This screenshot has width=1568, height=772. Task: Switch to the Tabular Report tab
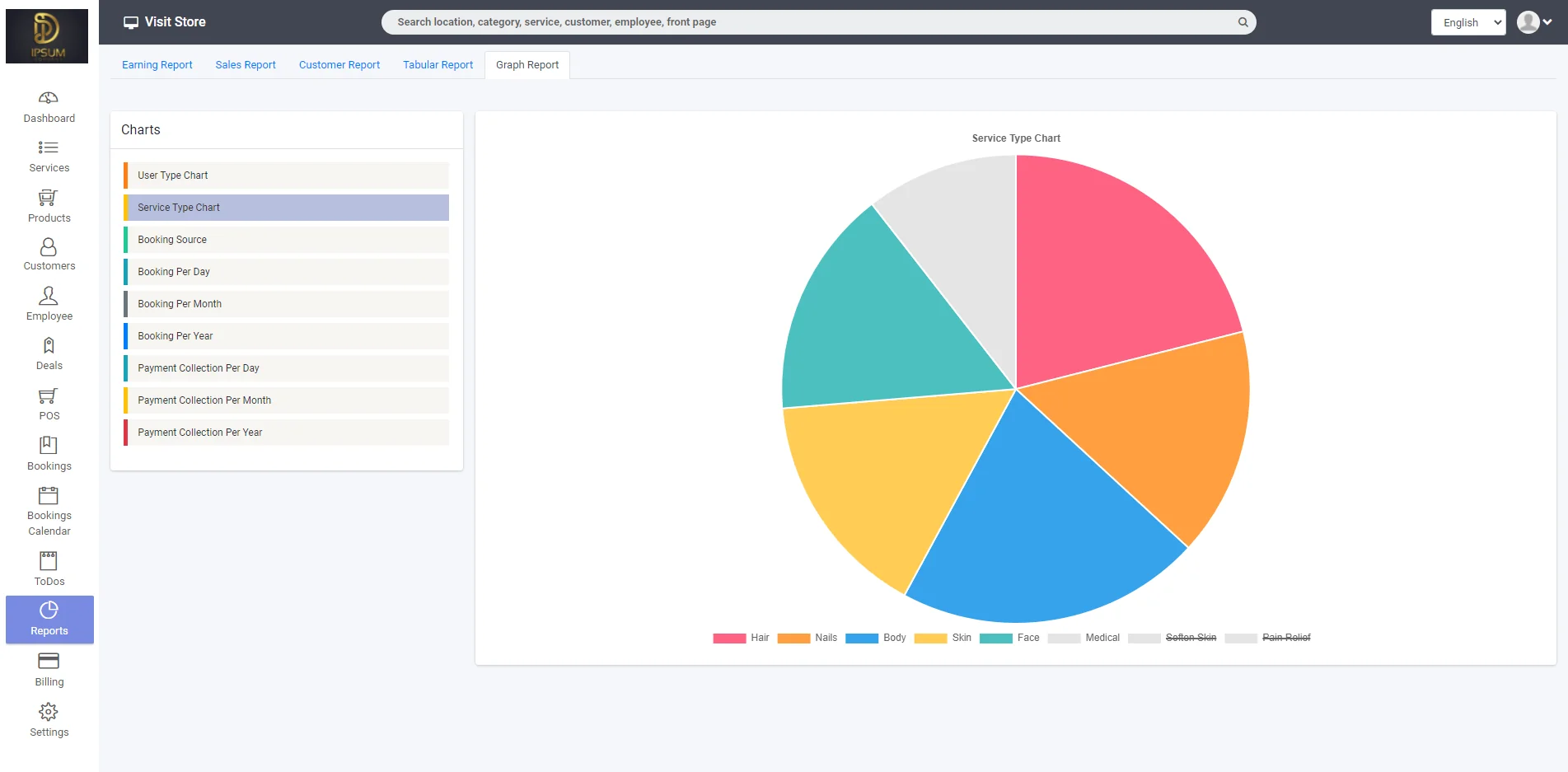pos(438,65)
